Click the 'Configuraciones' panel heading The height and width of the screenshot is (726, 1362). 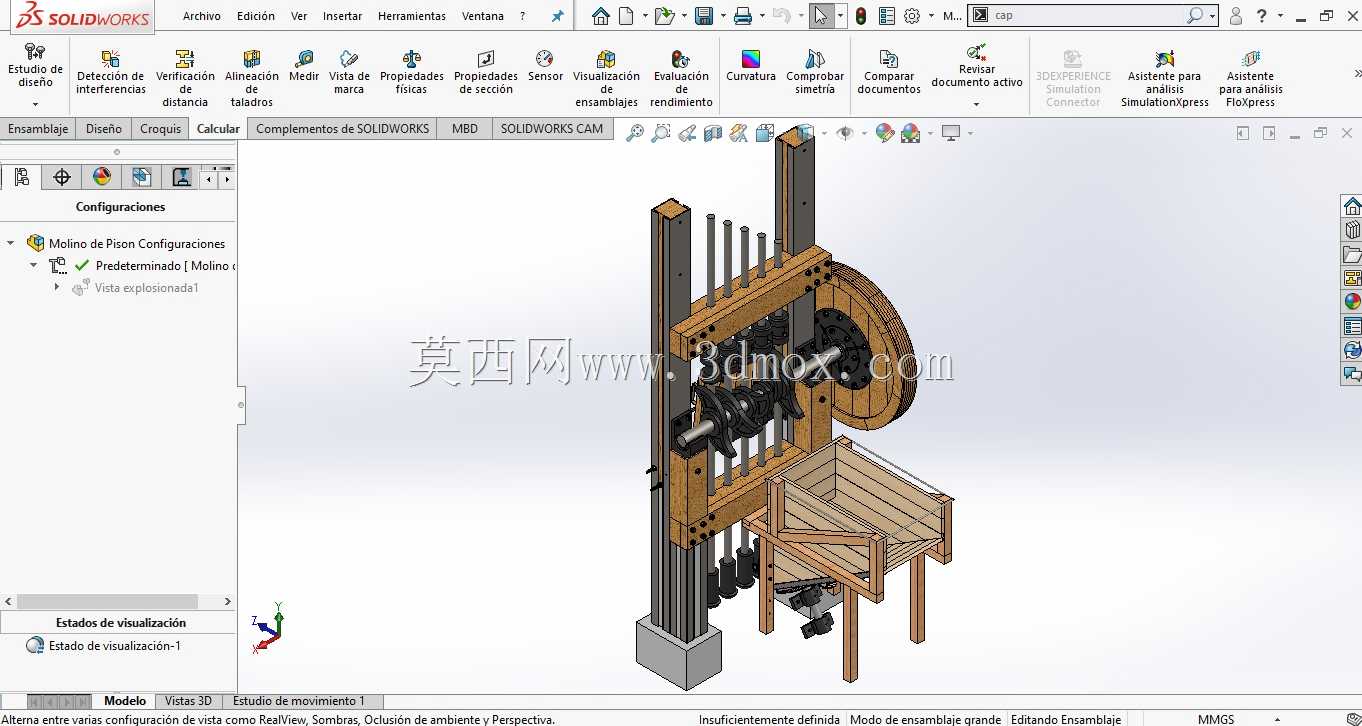click(120, 207)
